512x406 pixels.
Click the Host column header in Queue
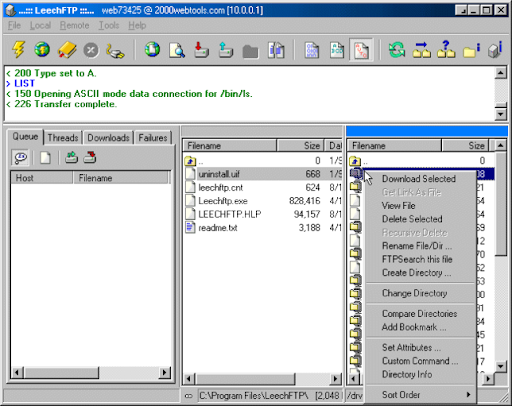tap(41, 178)
